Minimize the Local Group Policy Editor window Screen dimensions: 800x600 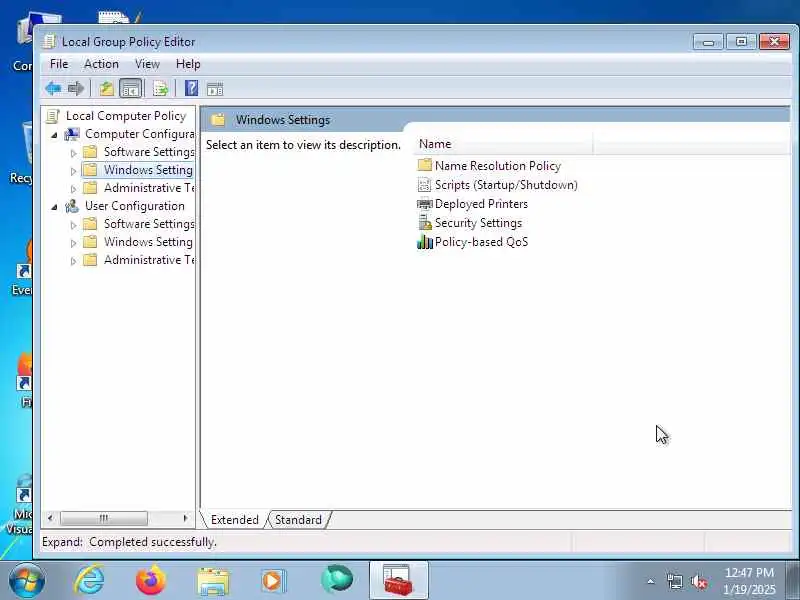[x=708, y=42]
